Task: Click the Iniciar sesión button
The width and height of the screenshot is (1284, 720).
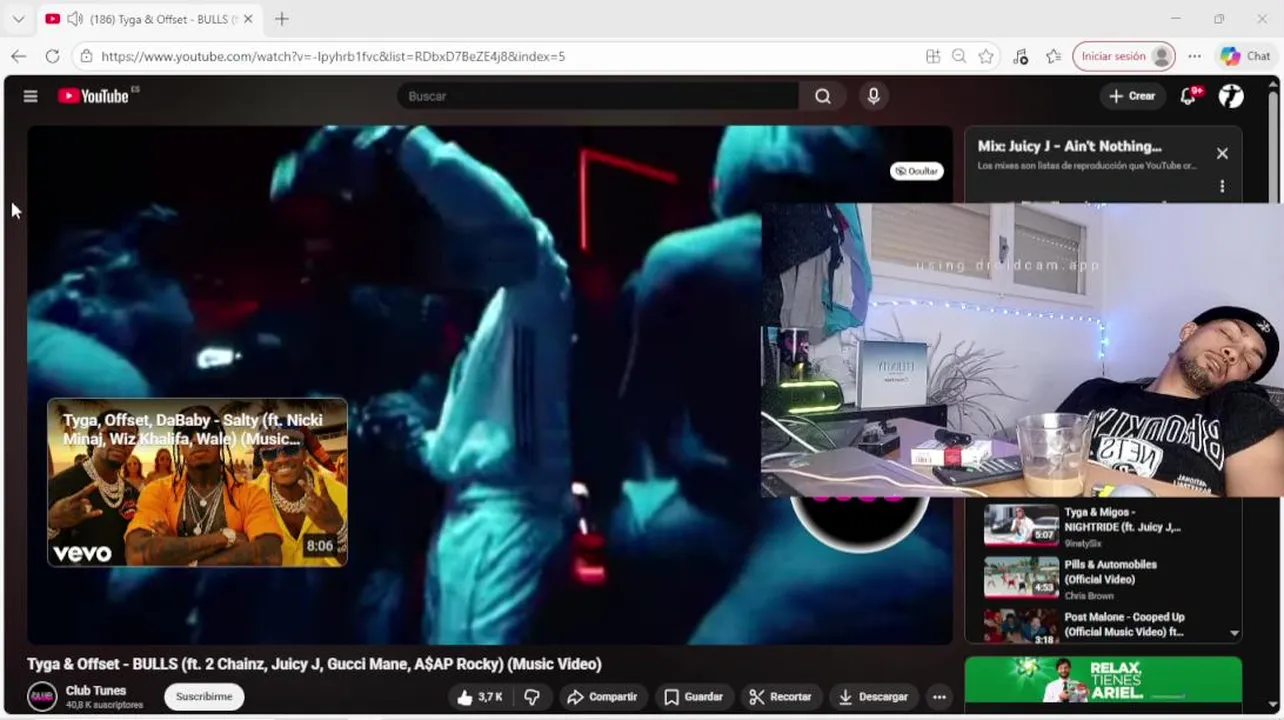Action: click(x=1123, y=56)
